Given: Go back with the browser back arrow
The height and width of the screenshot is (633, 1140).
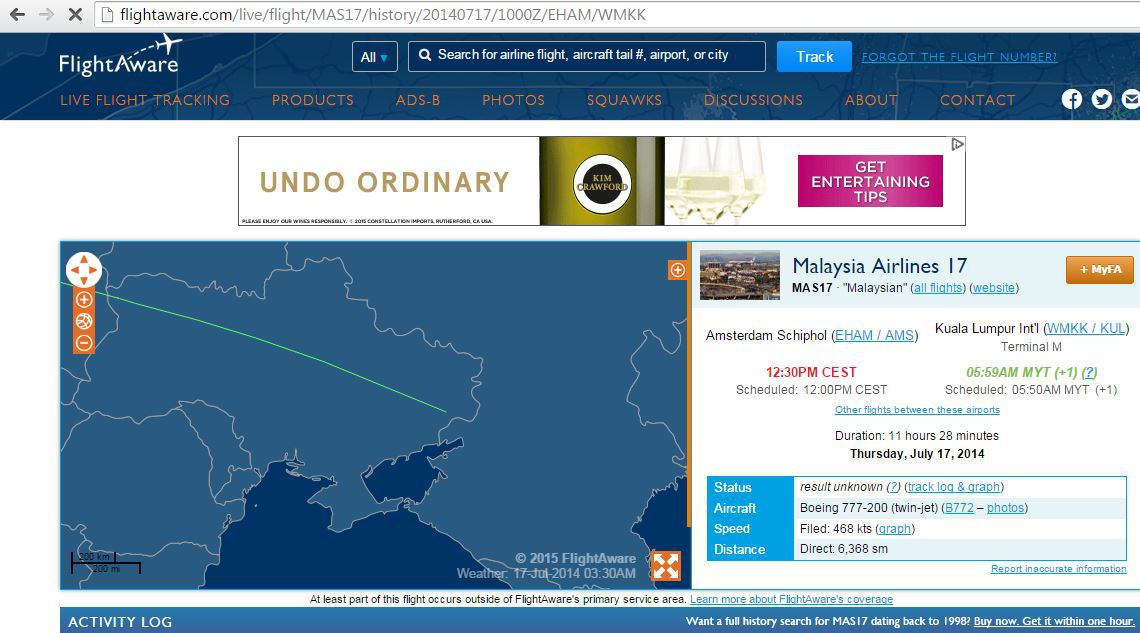Looking at the screenshot, I should (x=17, y=15).
